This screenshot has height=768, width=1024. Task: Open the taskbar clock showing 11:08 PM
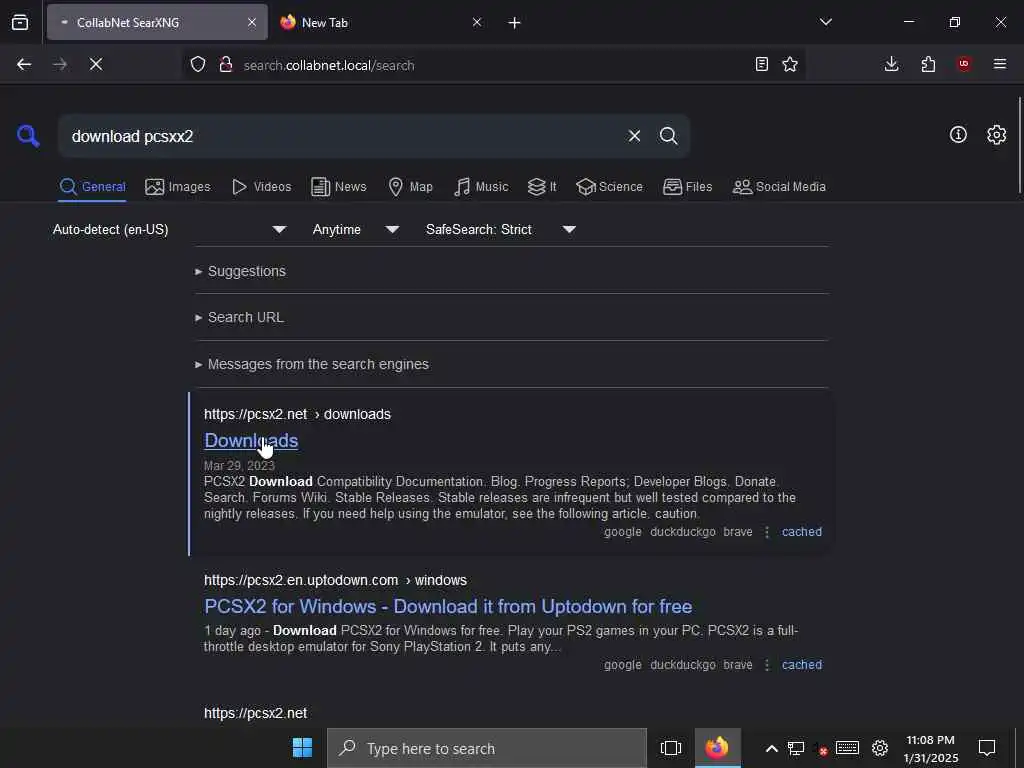pyautogui.click(x=931, y=749)
